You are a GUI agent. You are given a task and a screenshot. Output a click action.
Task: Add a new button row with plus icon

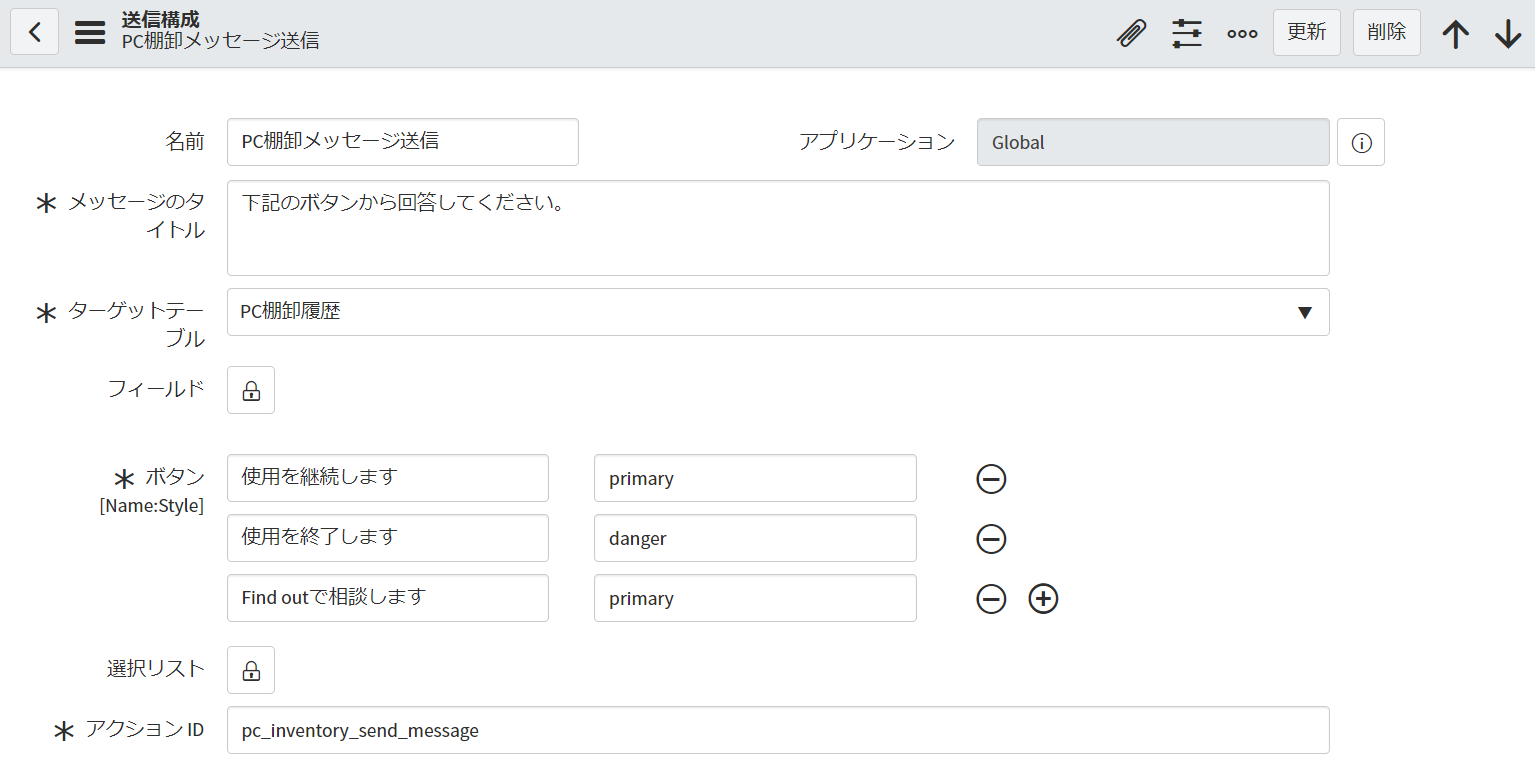coord(1043,599)
